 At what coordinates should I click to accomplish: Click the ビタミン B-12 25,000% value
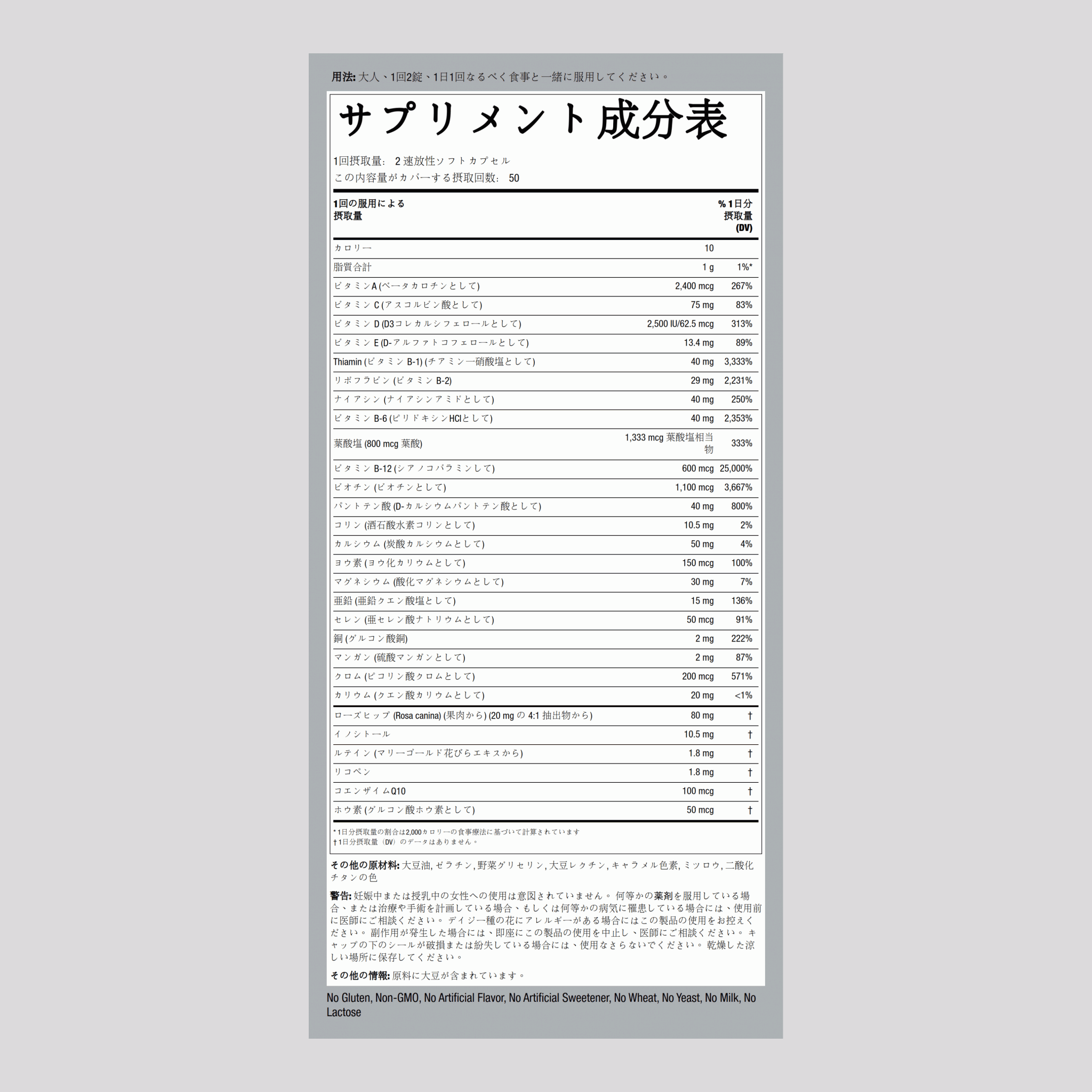[736, 469]
